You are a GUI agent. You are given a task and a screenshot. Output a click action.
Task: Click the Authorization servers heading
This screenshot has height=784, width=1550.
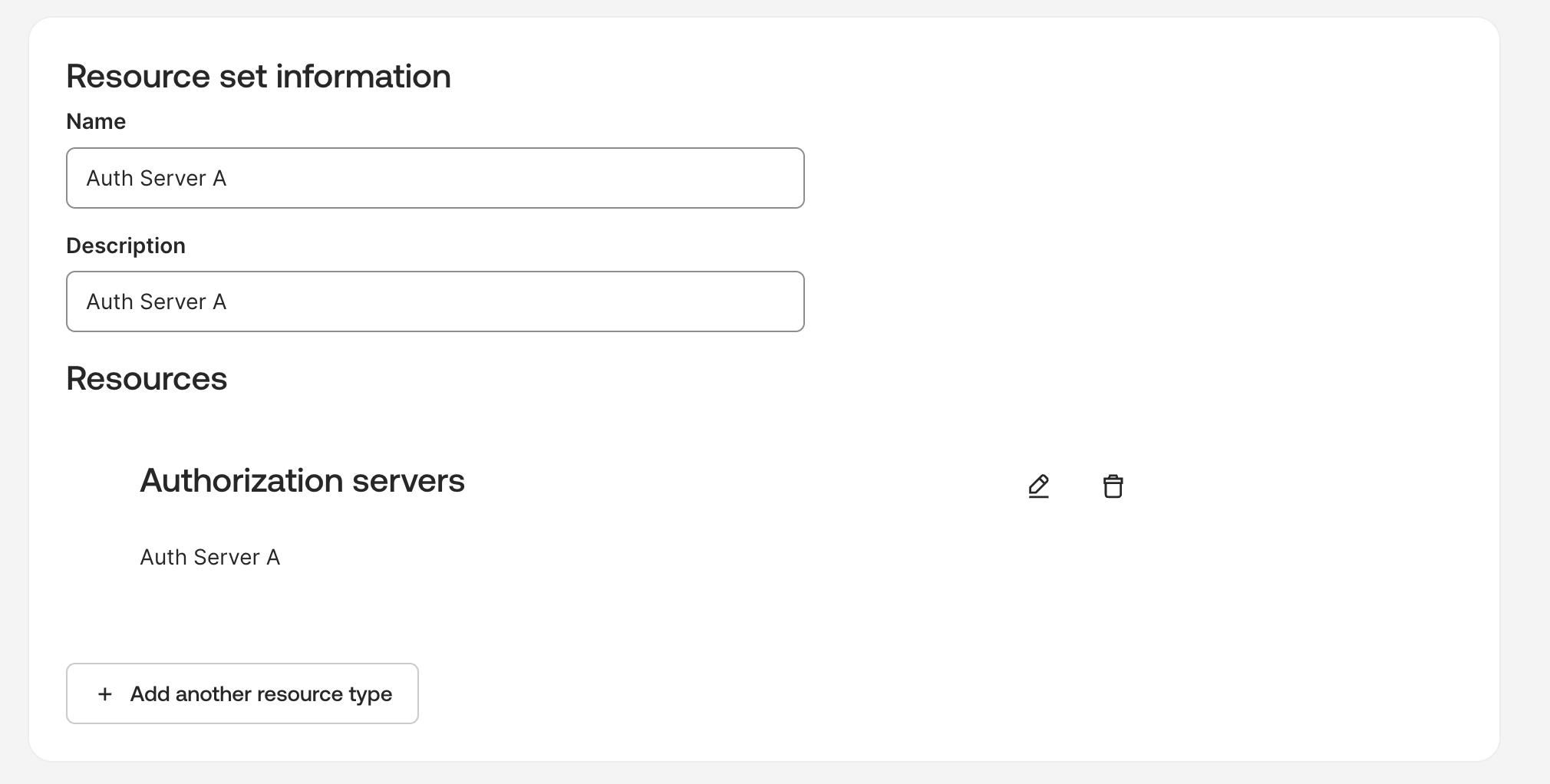tap(302, 481)
